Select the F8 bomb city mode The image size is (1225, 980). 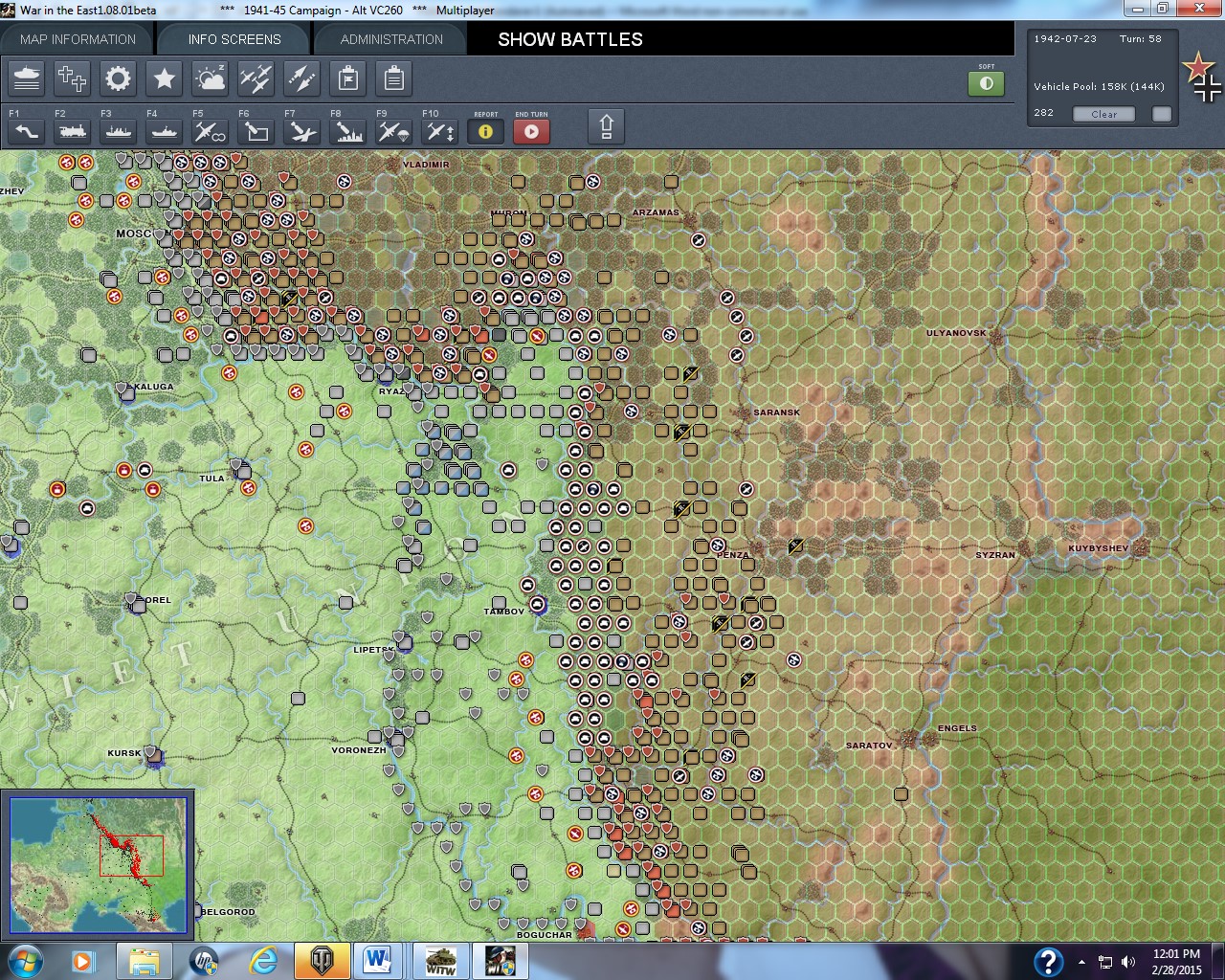347,131
